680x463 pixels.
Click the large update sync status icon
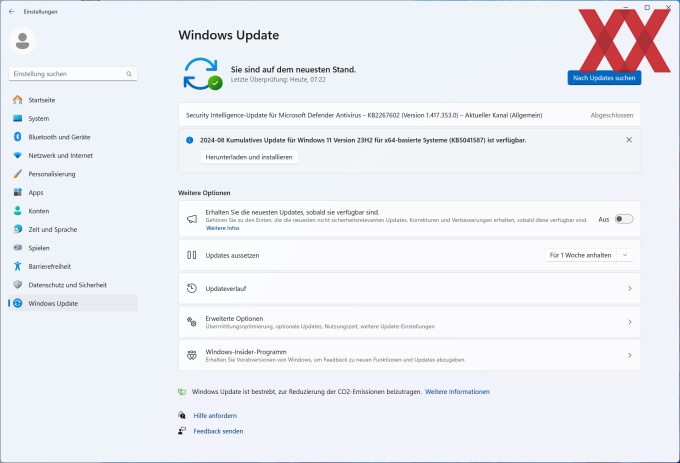(203, 74)
